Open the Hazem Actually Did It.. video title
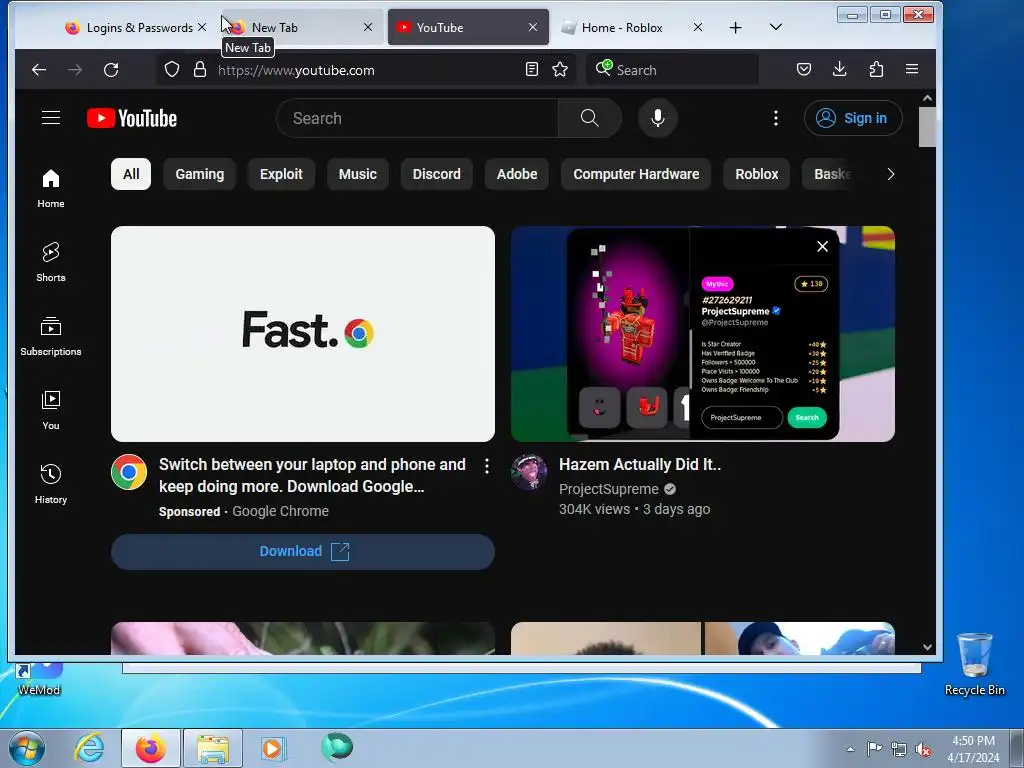Image resolution: width=1024 pixels, height=768 pixels. [x=639, y=464]
